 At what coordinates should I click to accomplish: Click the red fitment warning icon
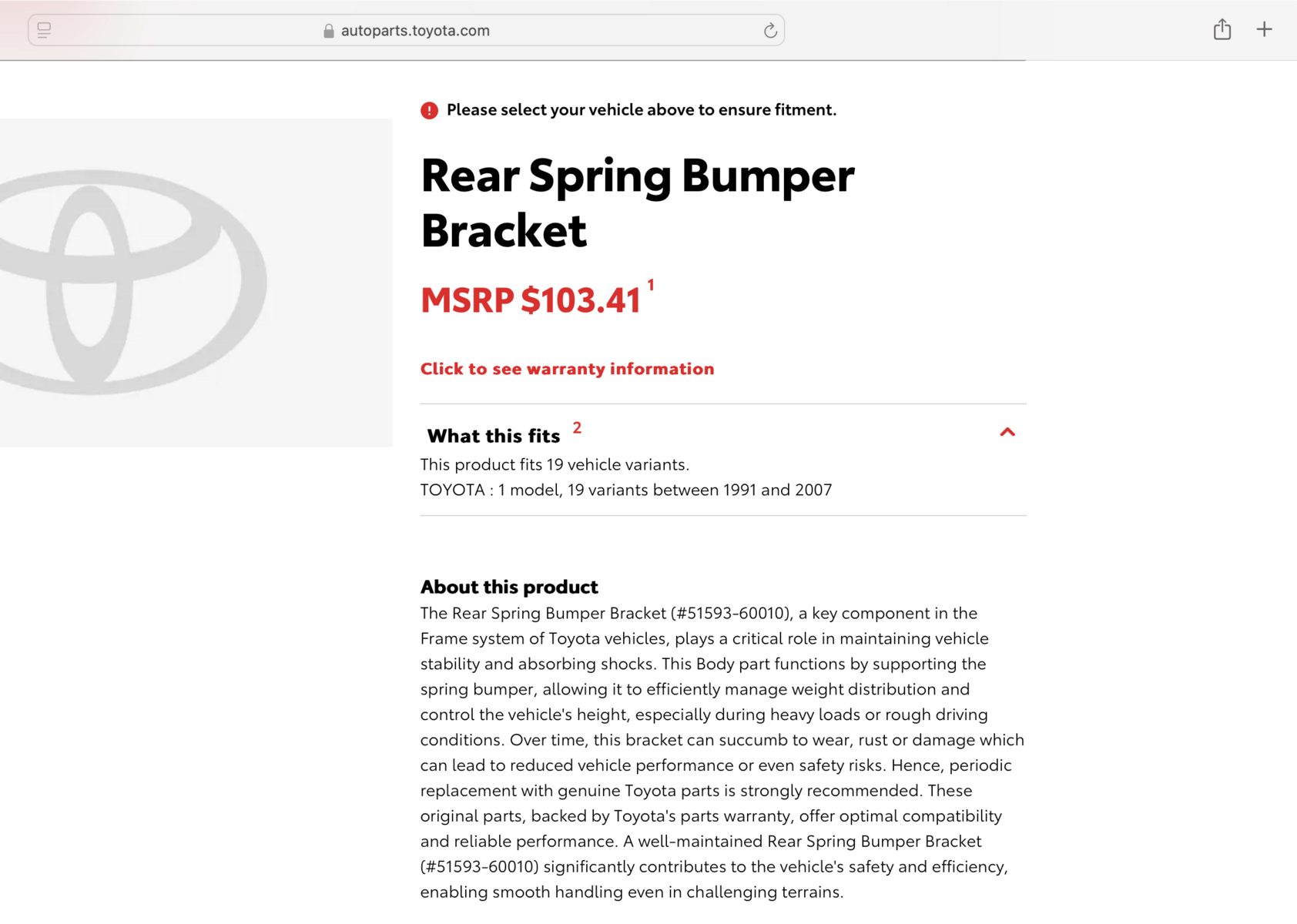click(429, 110)
